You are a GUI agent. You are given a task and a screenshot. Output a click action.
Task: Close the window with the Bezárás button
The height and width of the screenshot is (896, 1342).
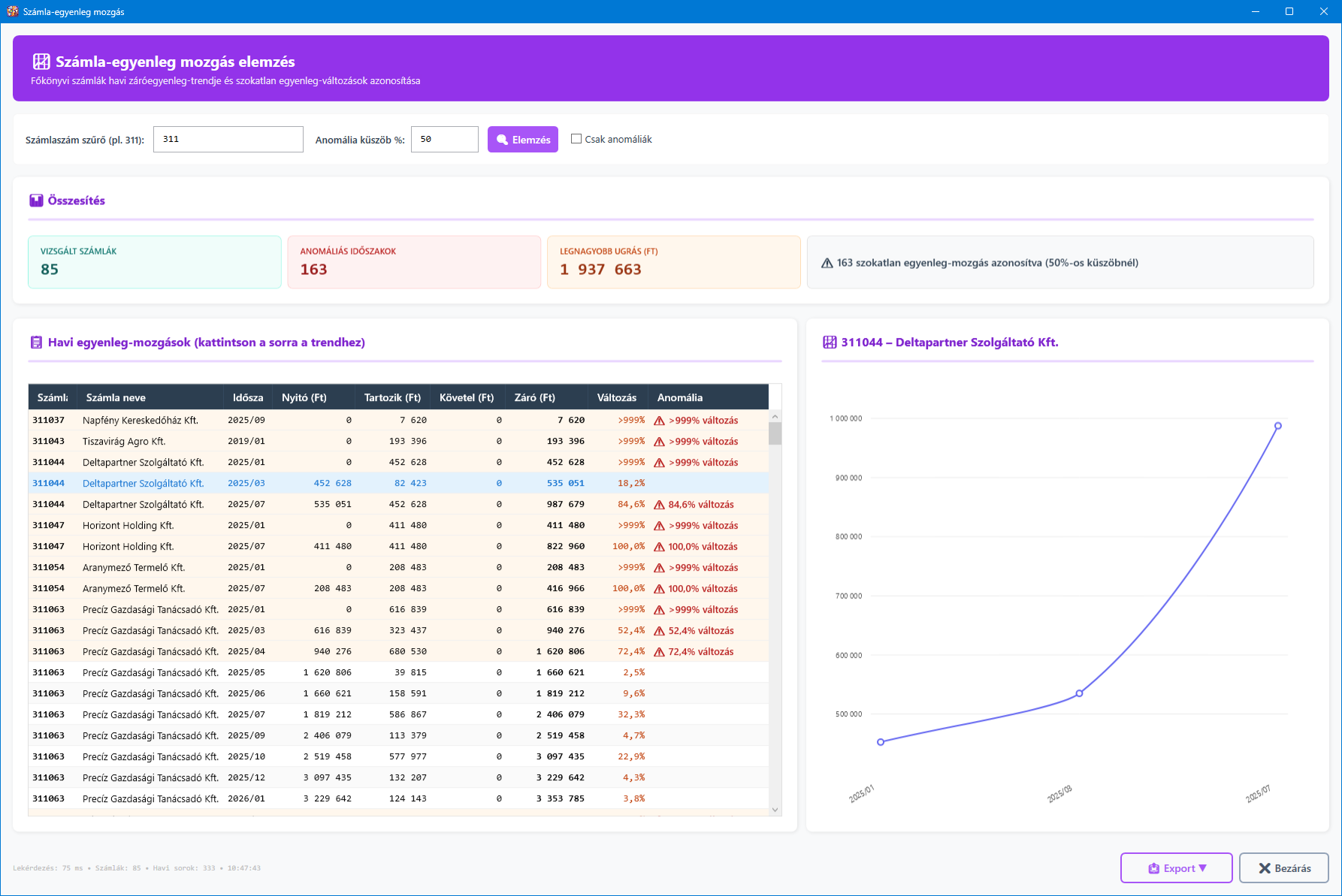point(1283,868)
